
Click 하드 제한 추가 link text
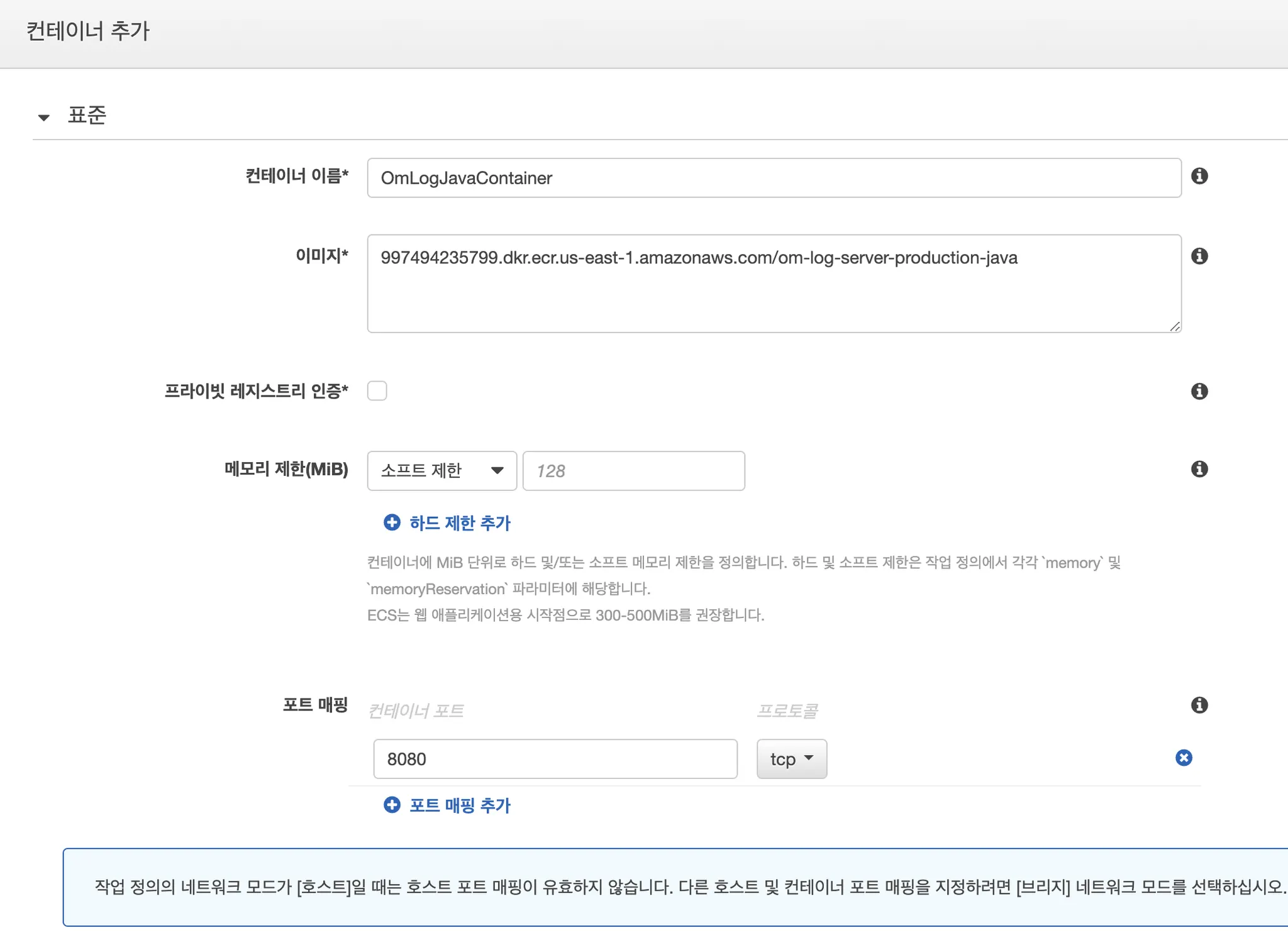(460, 522)
